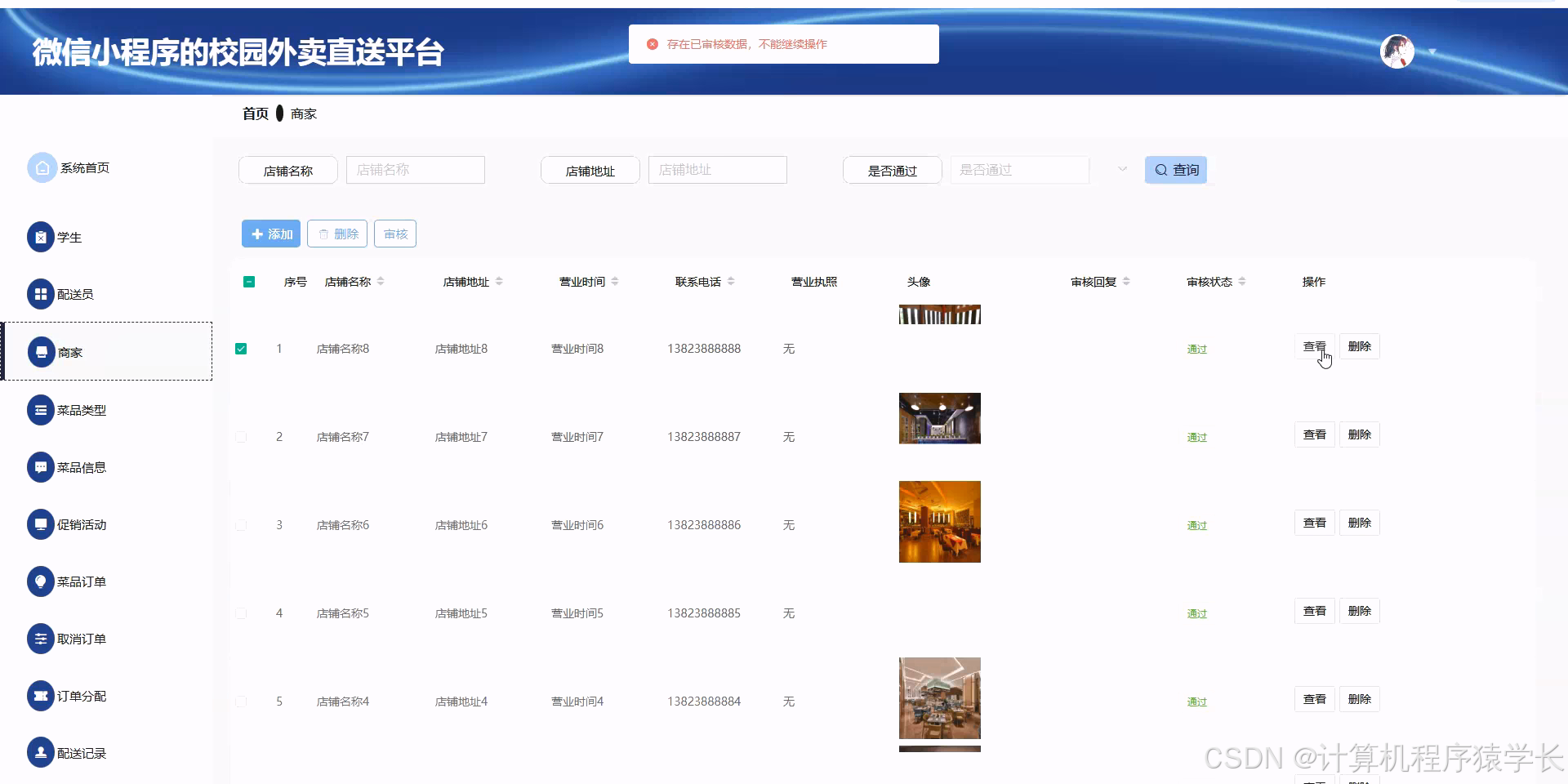Viewport: 1568px width, 784px height.
Task: Click the 促销活动 sidebar icon
Action: tap(41, 524)
